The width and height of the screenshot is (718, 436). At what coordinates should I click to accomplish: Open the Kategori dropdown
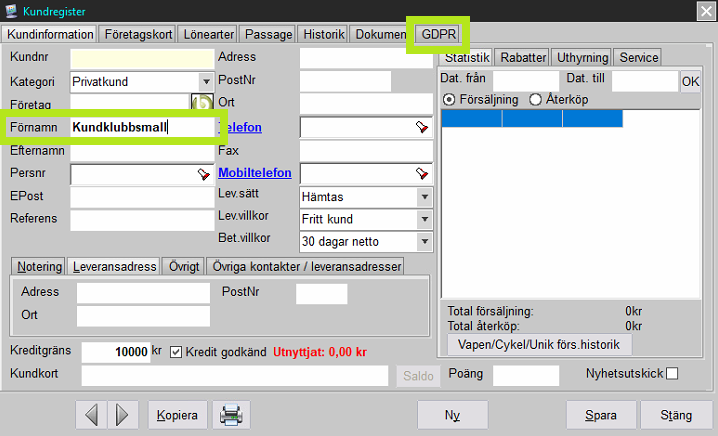[205, 81]
